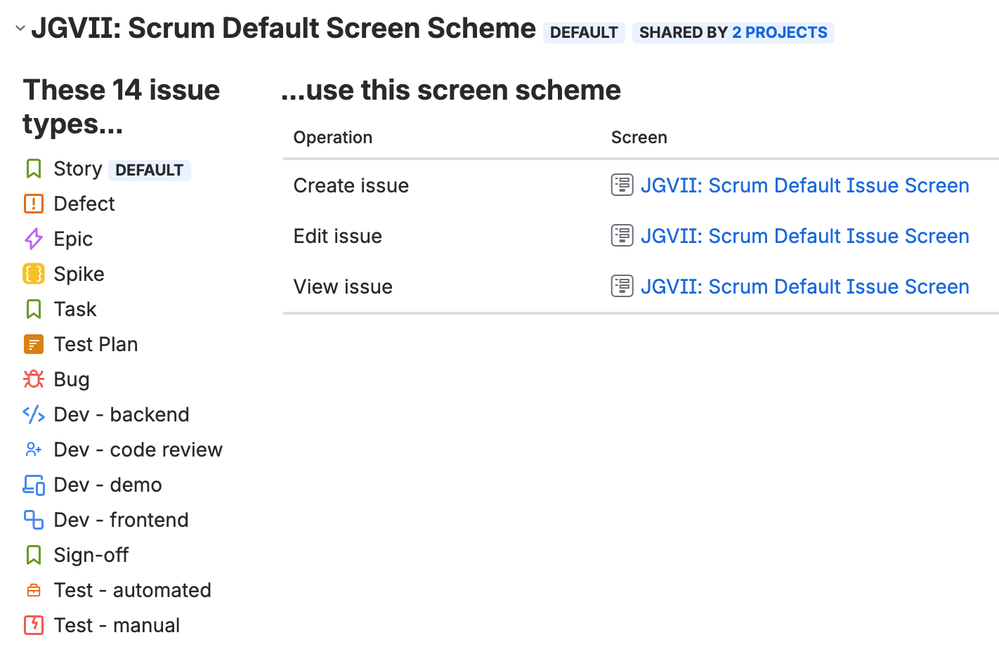Click the scheme title heading text
The width and height of the screenshot is (999, 656).
click(x=284, y=28)
